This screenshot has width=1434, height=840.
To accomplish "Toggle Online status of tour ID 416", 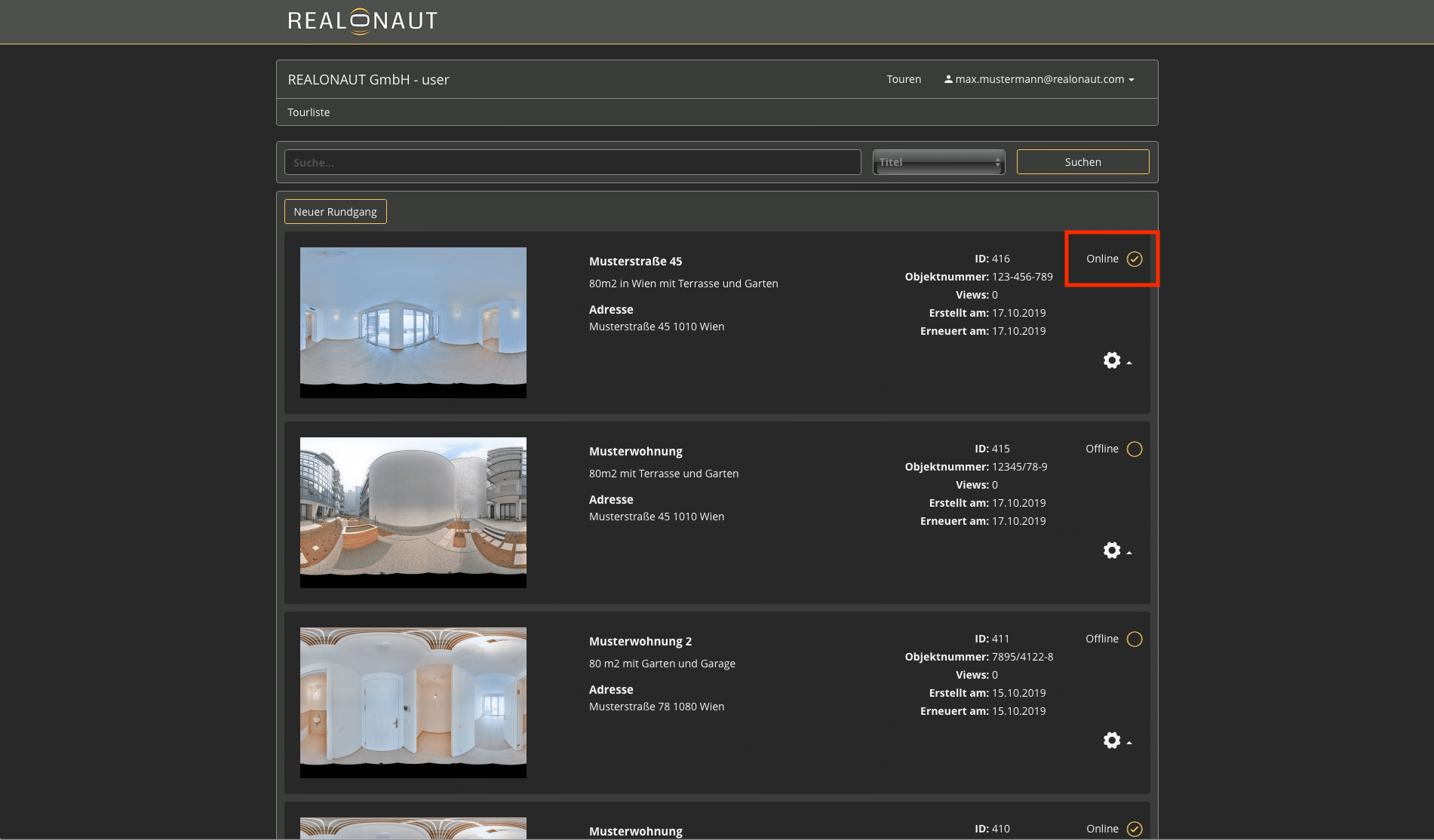I will click(x=1134, y=259).
